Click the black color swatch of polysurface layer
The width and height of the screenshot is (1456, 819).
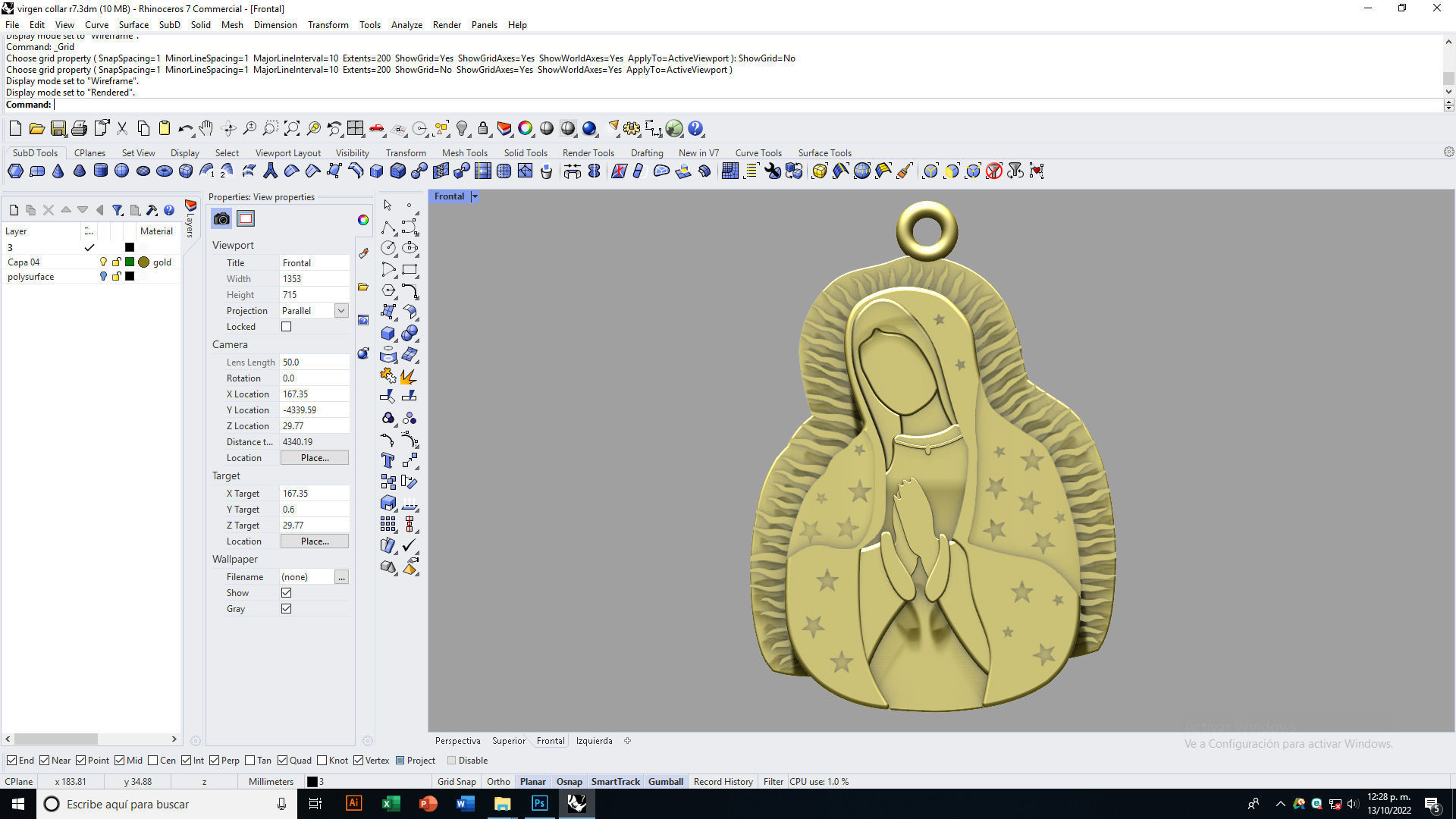click(130, 277)
